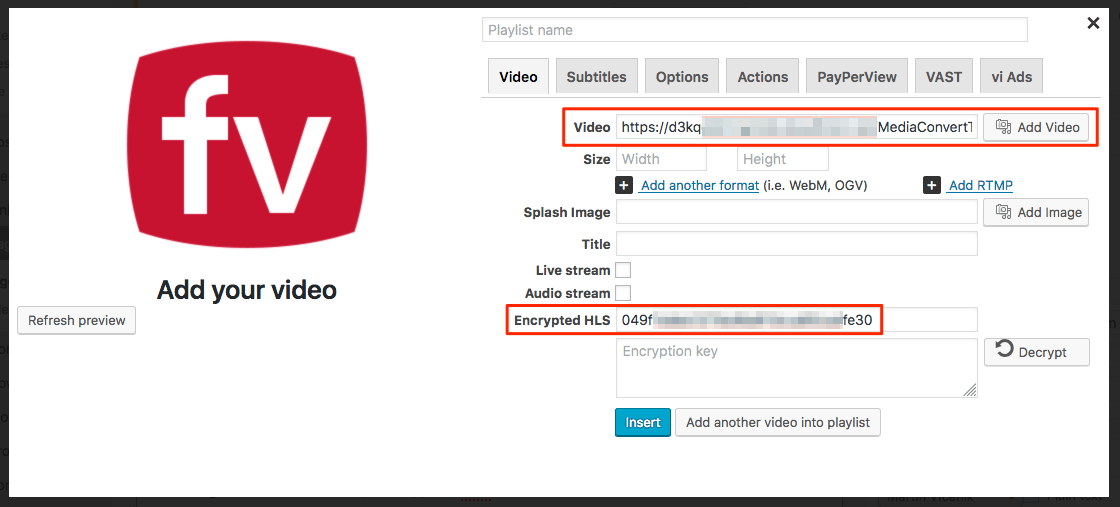
Task: Follow the Add RTMP link
Action: [981, 186]
